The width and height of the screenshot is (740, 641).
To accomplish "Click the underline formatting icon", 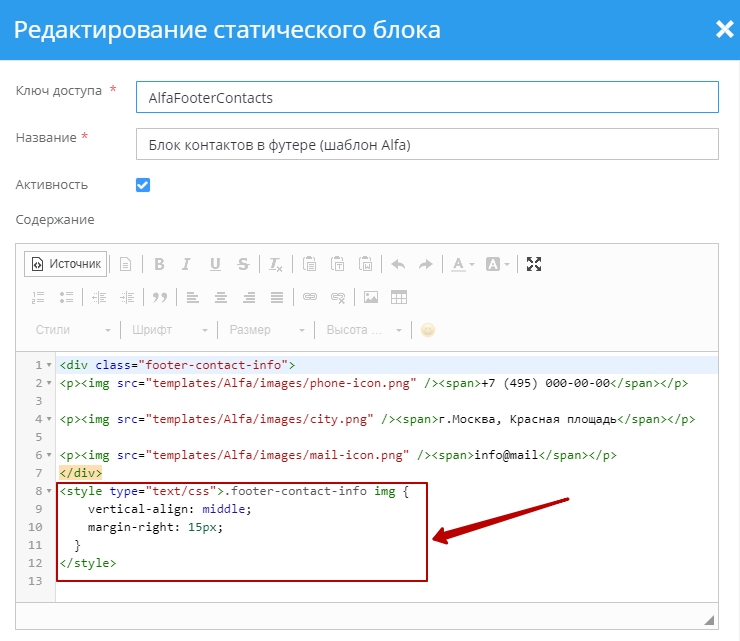I will 215,264.
